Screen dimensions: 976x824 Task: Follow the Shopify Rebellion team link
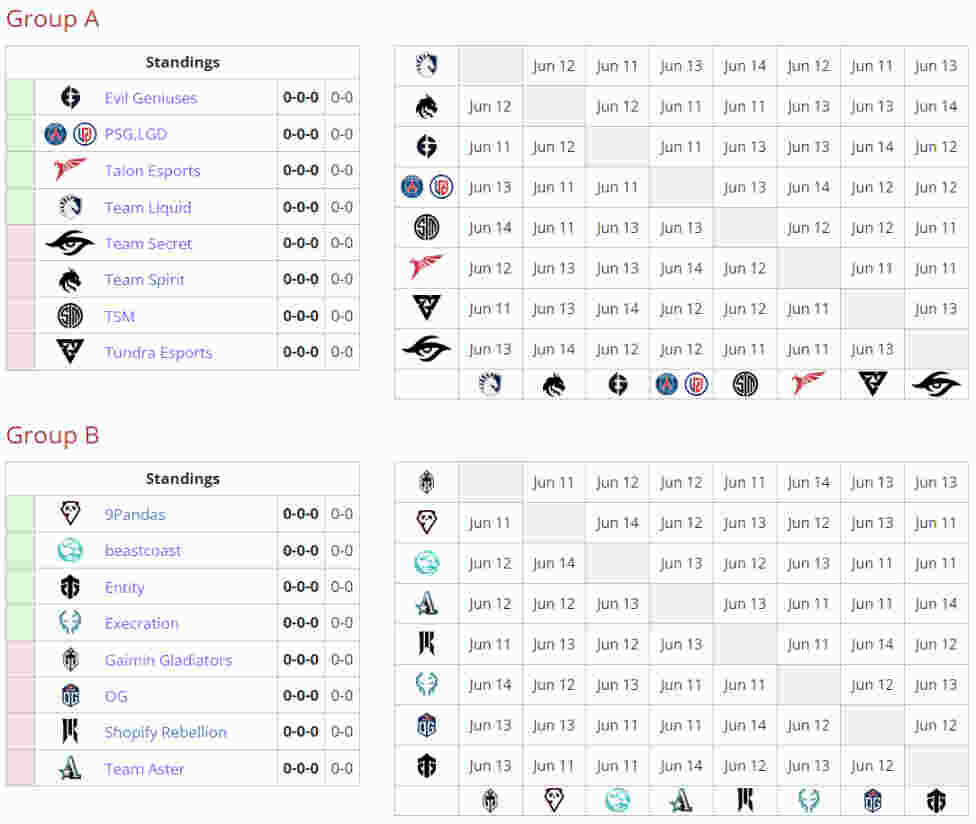(166, 733)
